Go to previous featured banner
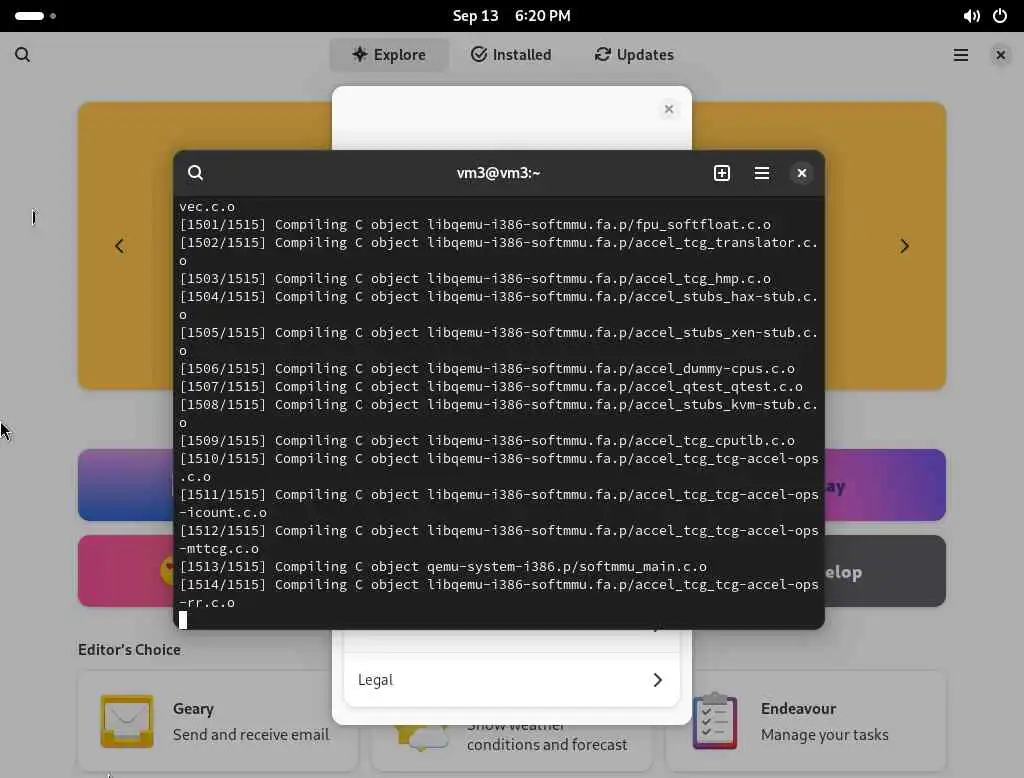This screenshot has width=1024, height=778. [120, 246]
